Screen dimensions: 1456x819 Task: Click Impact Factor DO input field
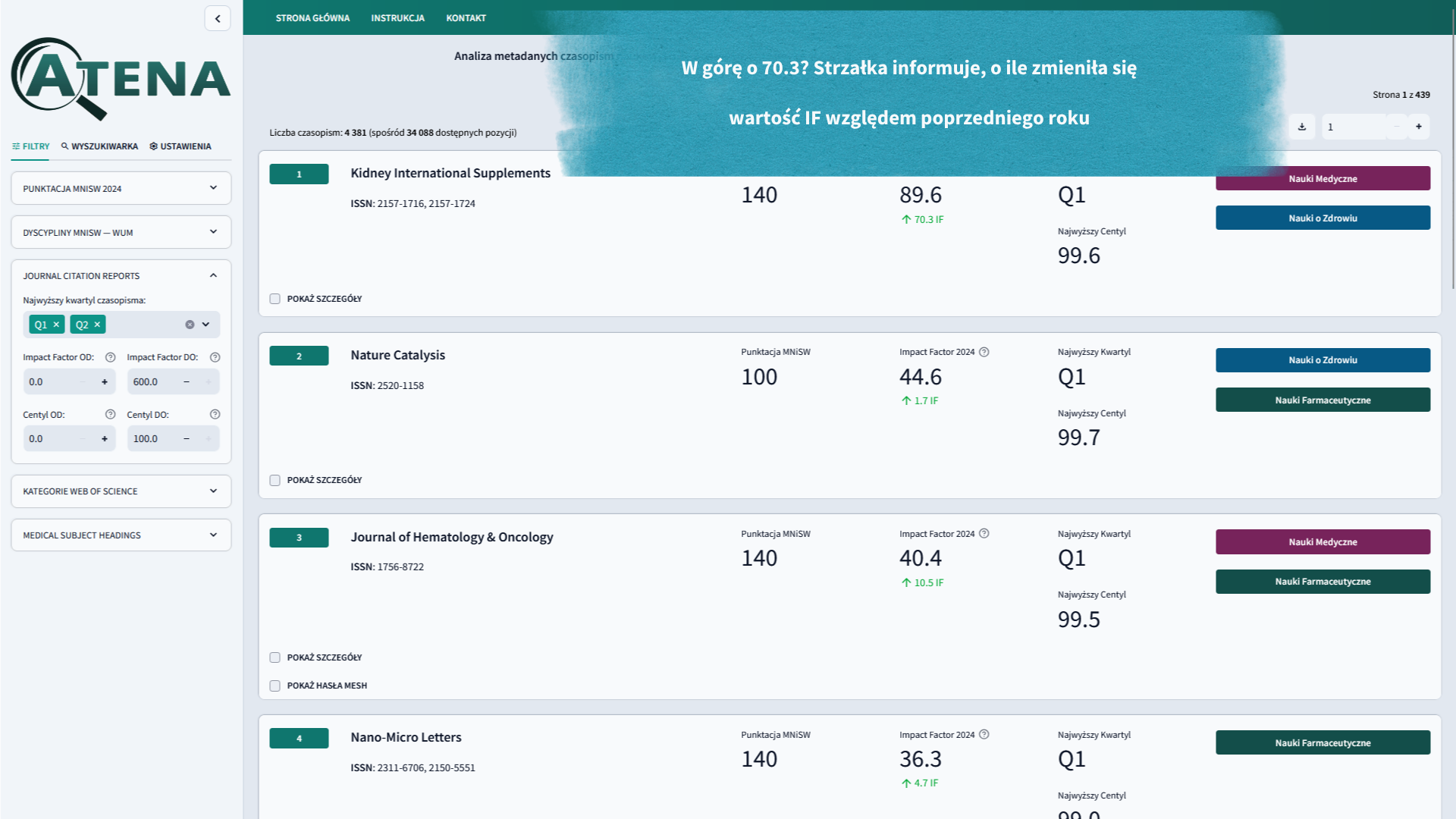pos(153,381)
